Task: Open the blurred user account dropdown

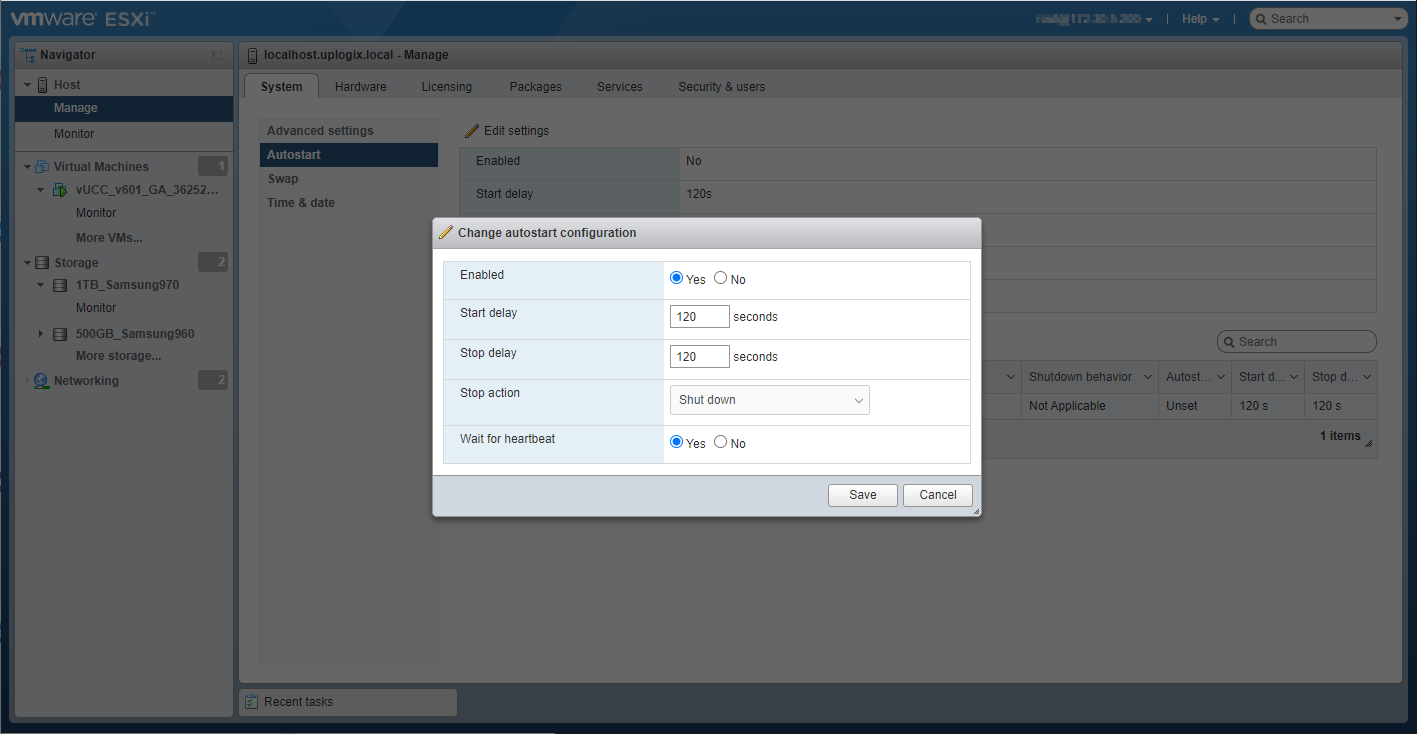Action: (x=1095, y=19)
